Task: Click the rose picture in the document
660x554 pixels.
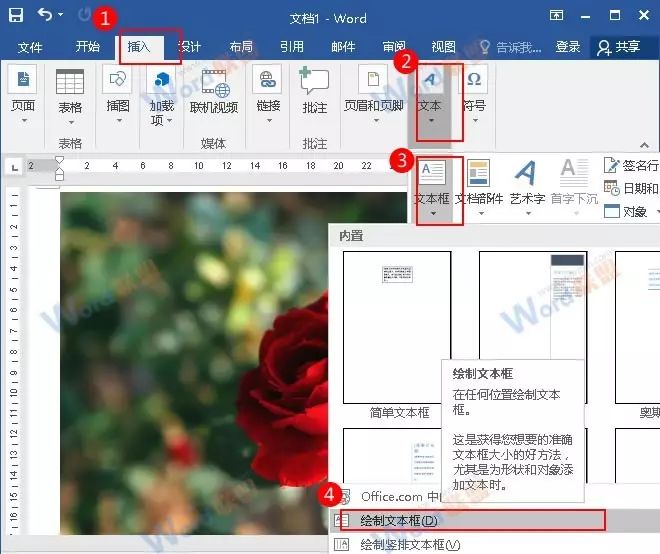Action: [x=194, y=363]
